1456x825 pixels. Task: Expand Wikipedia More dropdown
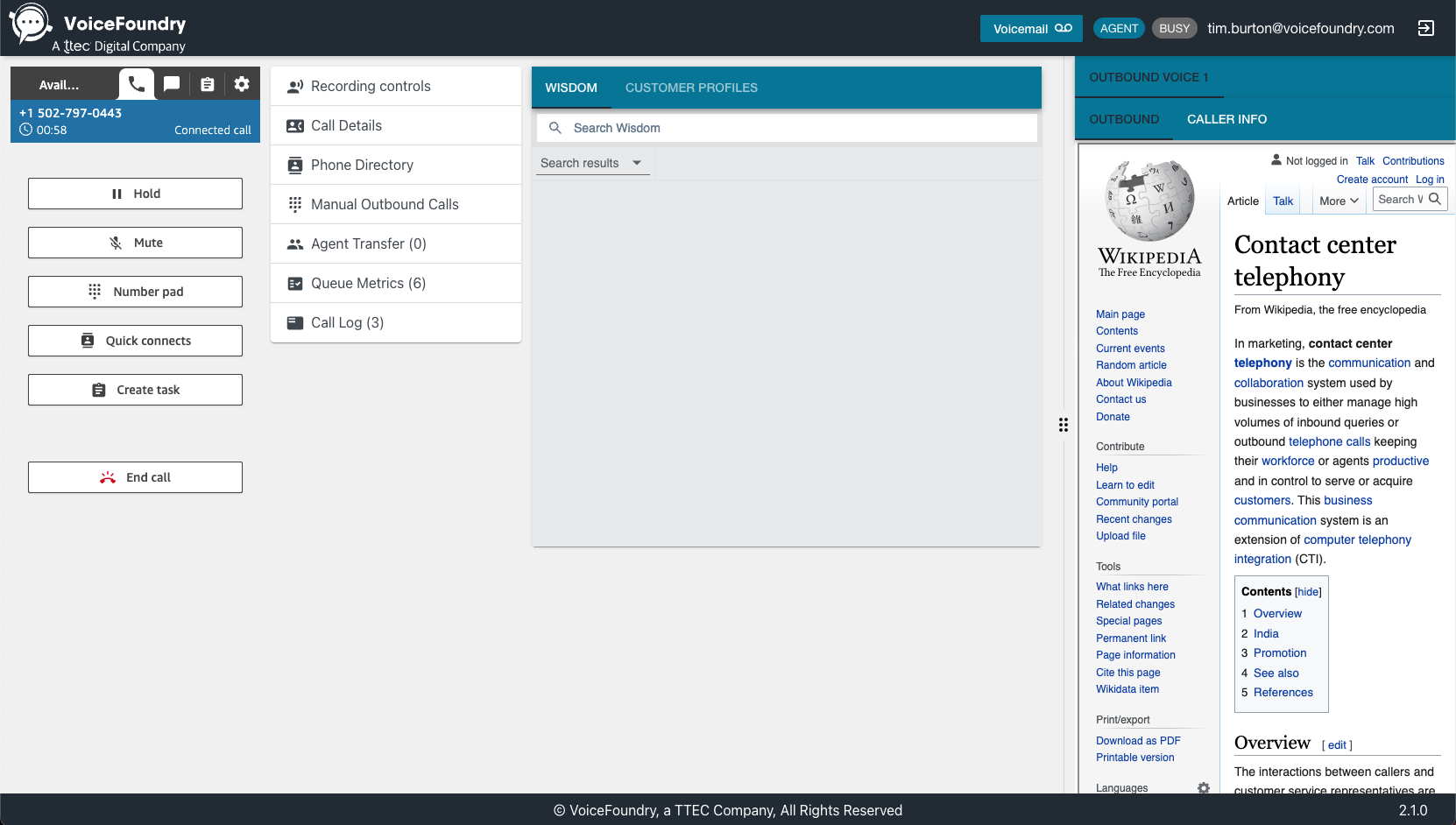pos(1339,201)
